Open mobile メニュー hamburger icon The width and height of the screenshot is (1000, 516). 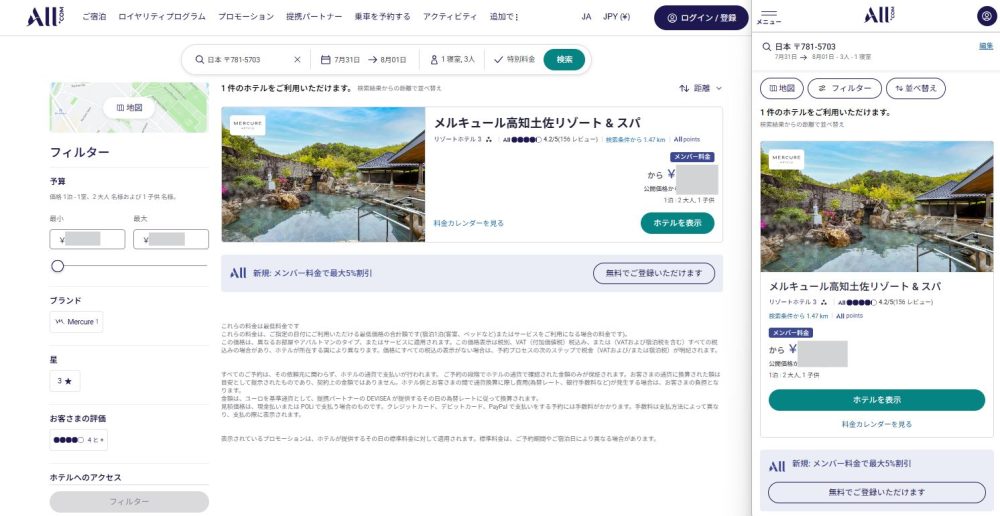coord(769,17)
